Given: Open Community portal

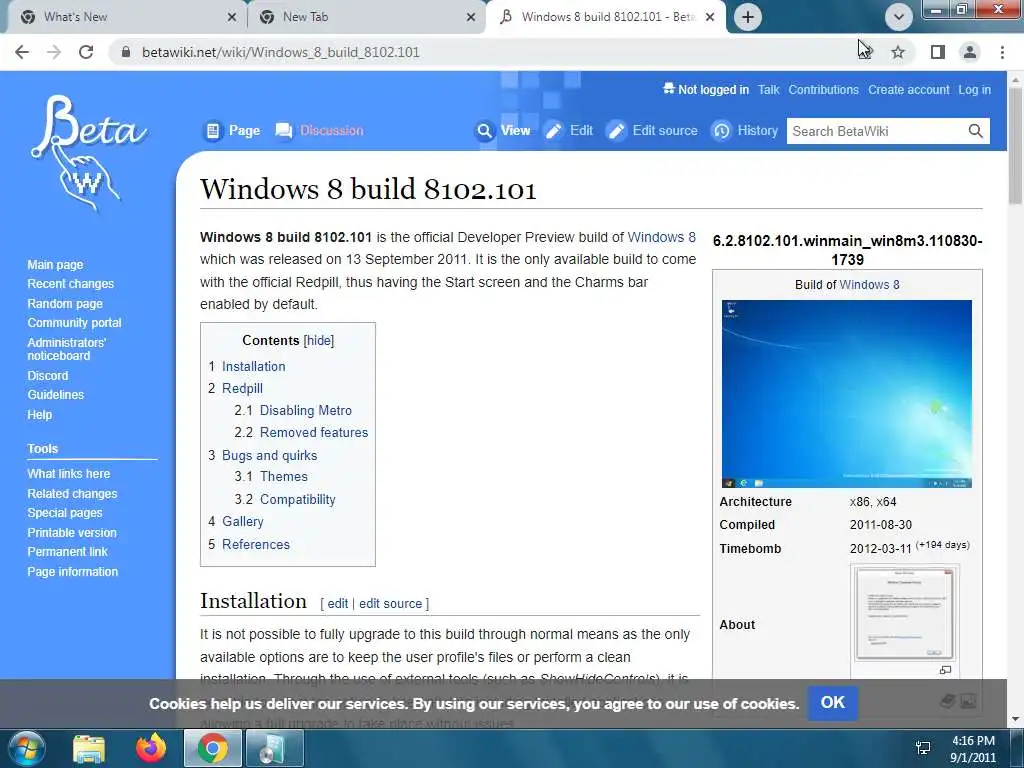Looking at the screenshot, I should 74,323.
